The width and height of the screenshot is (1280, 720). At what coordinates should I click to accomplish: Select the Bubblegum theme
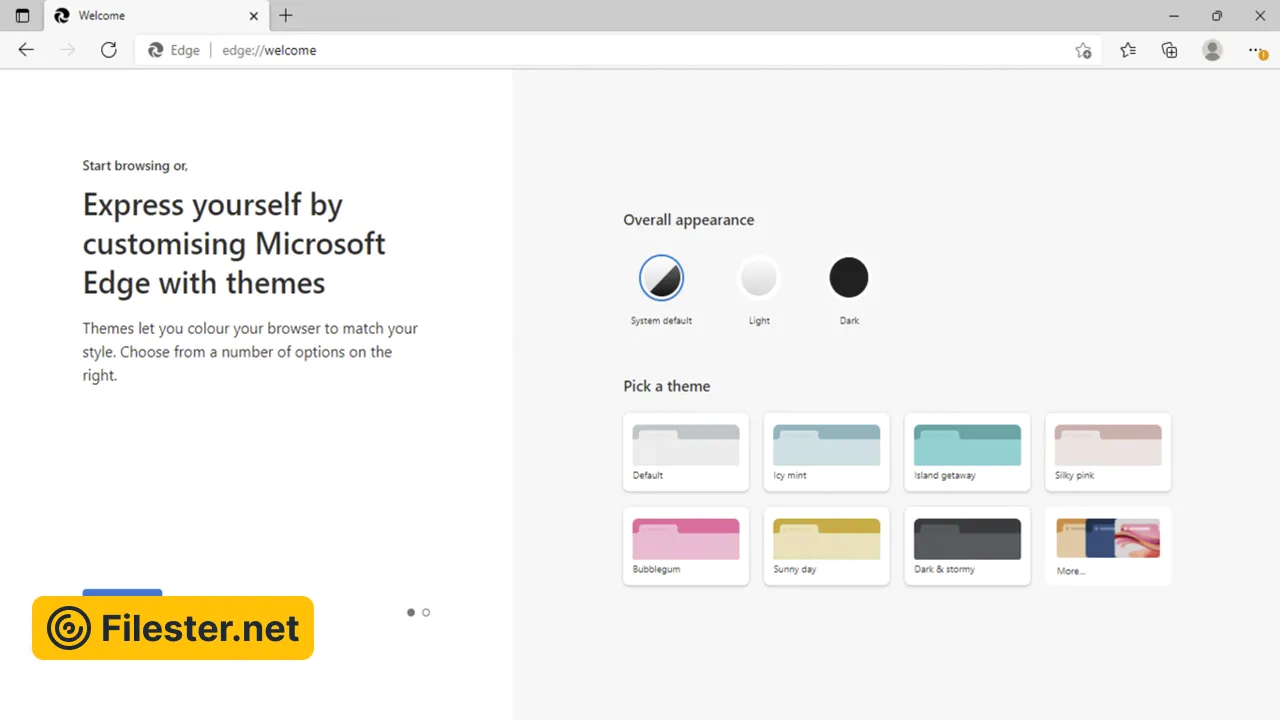pyautogui.click(x=686, y=545)
